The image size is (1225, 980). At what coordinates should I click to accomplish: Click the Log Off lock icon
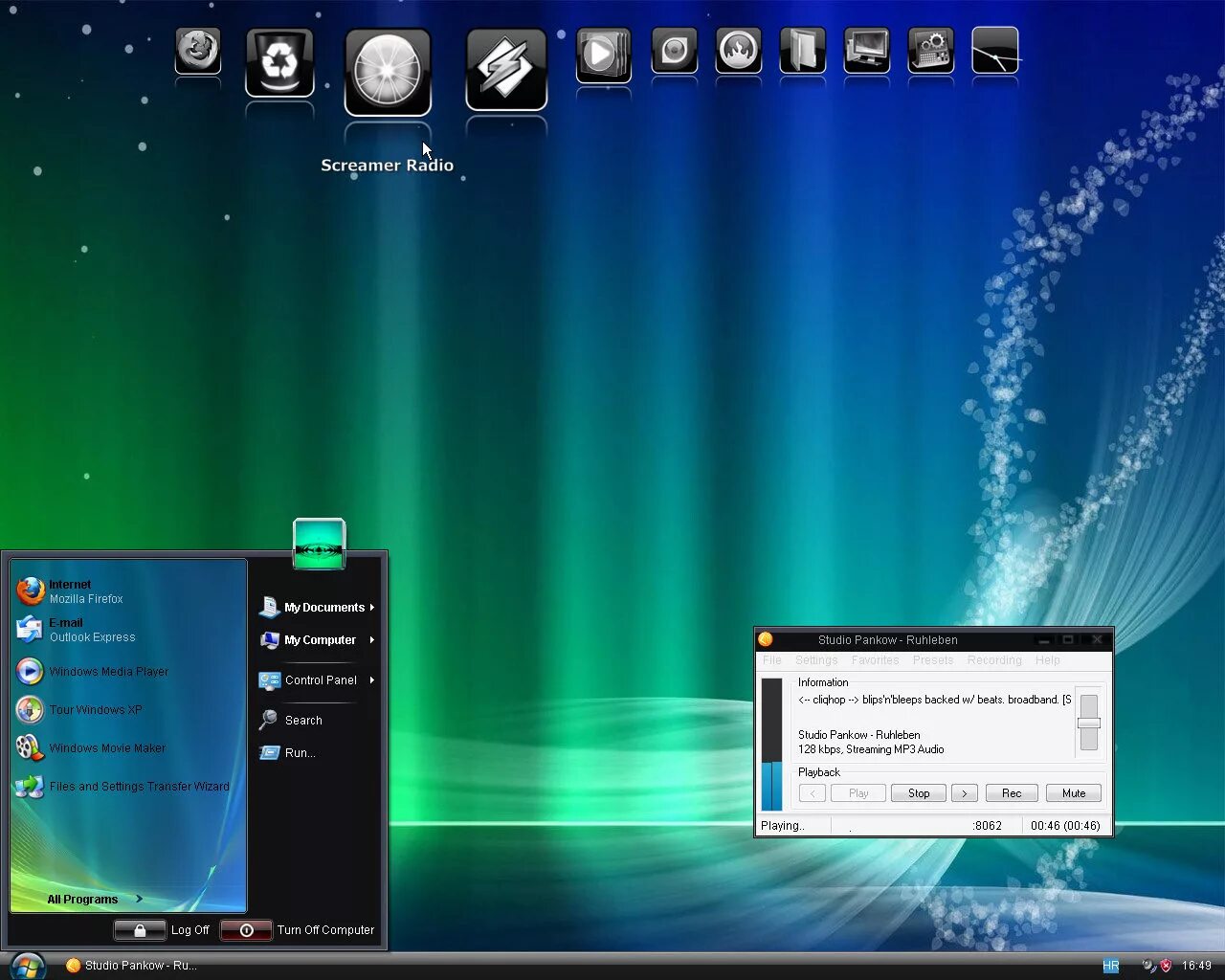point(140,930)
